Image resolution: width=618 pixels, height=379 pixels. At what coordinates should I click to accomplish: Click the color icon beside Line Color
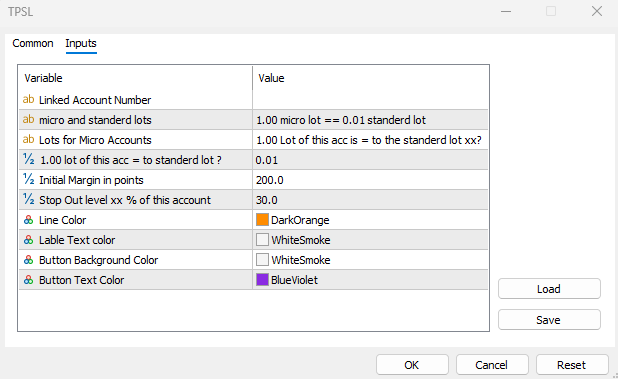(x=28, y=220)
